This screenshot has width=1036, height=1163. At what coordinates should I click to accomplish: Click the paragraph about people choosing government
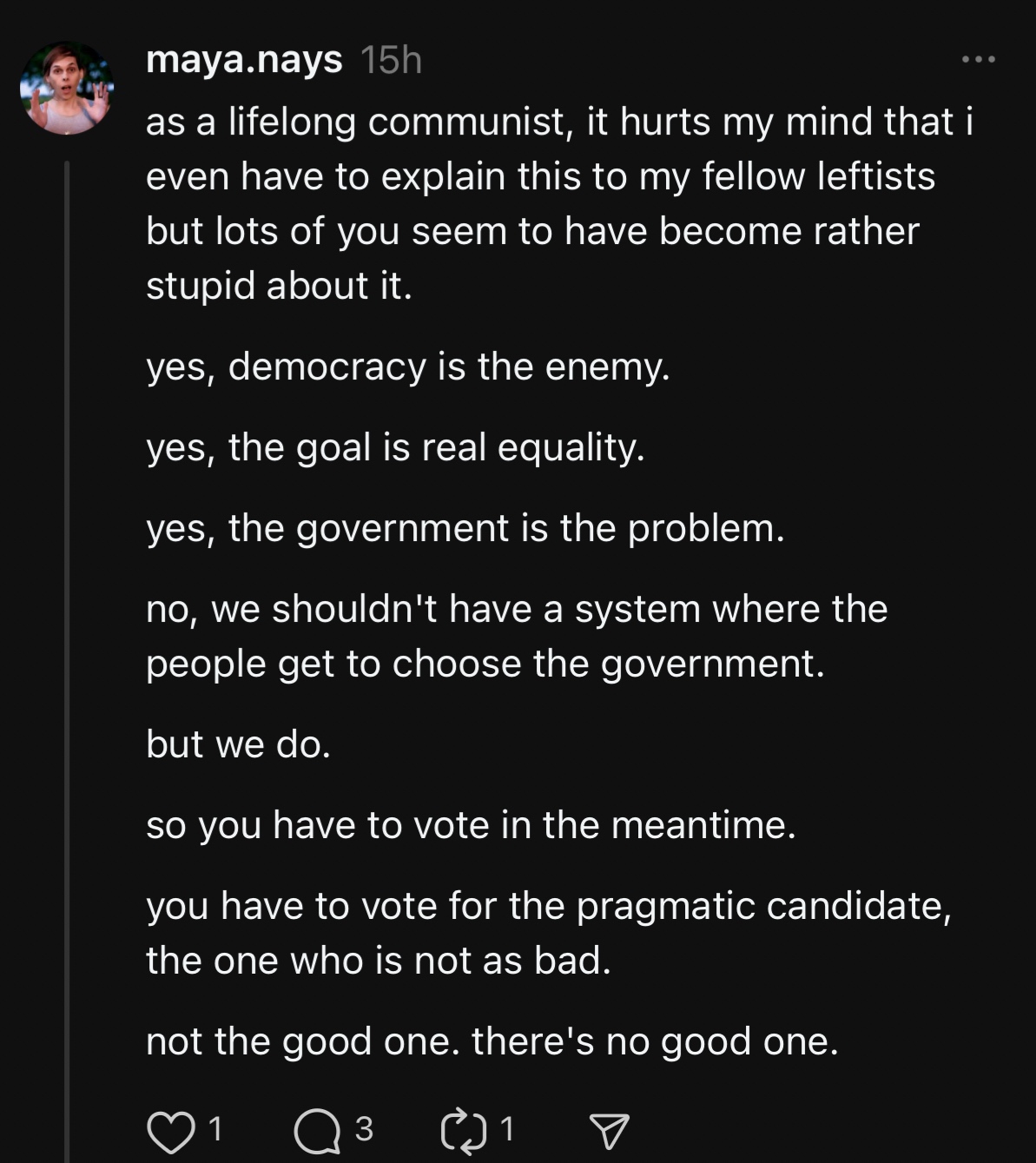tap(517, 636)
